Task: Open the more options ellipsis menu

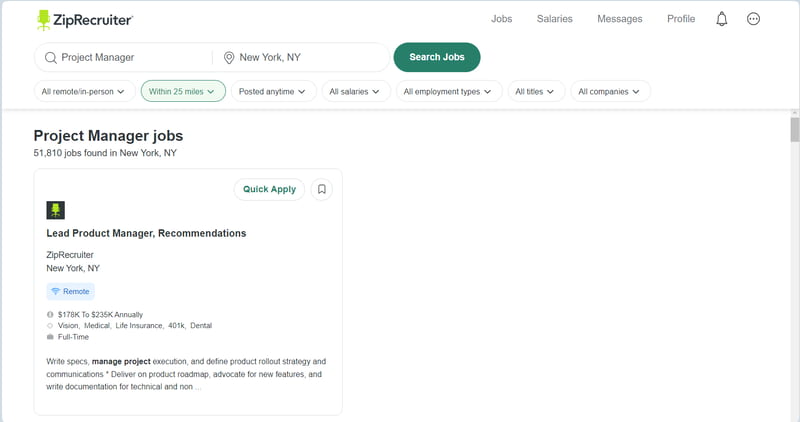Action: tap(753, 19)
